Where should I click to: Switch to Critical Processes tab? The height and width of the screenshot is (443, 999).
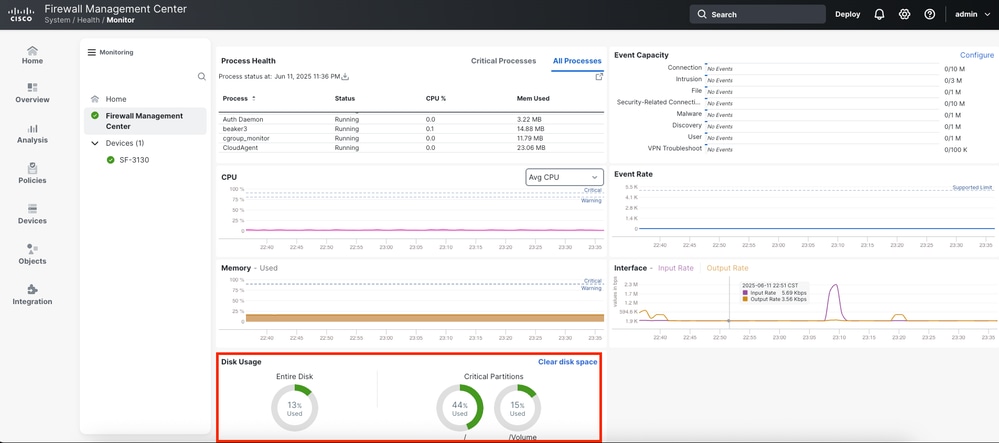click(x=503, y=61)
